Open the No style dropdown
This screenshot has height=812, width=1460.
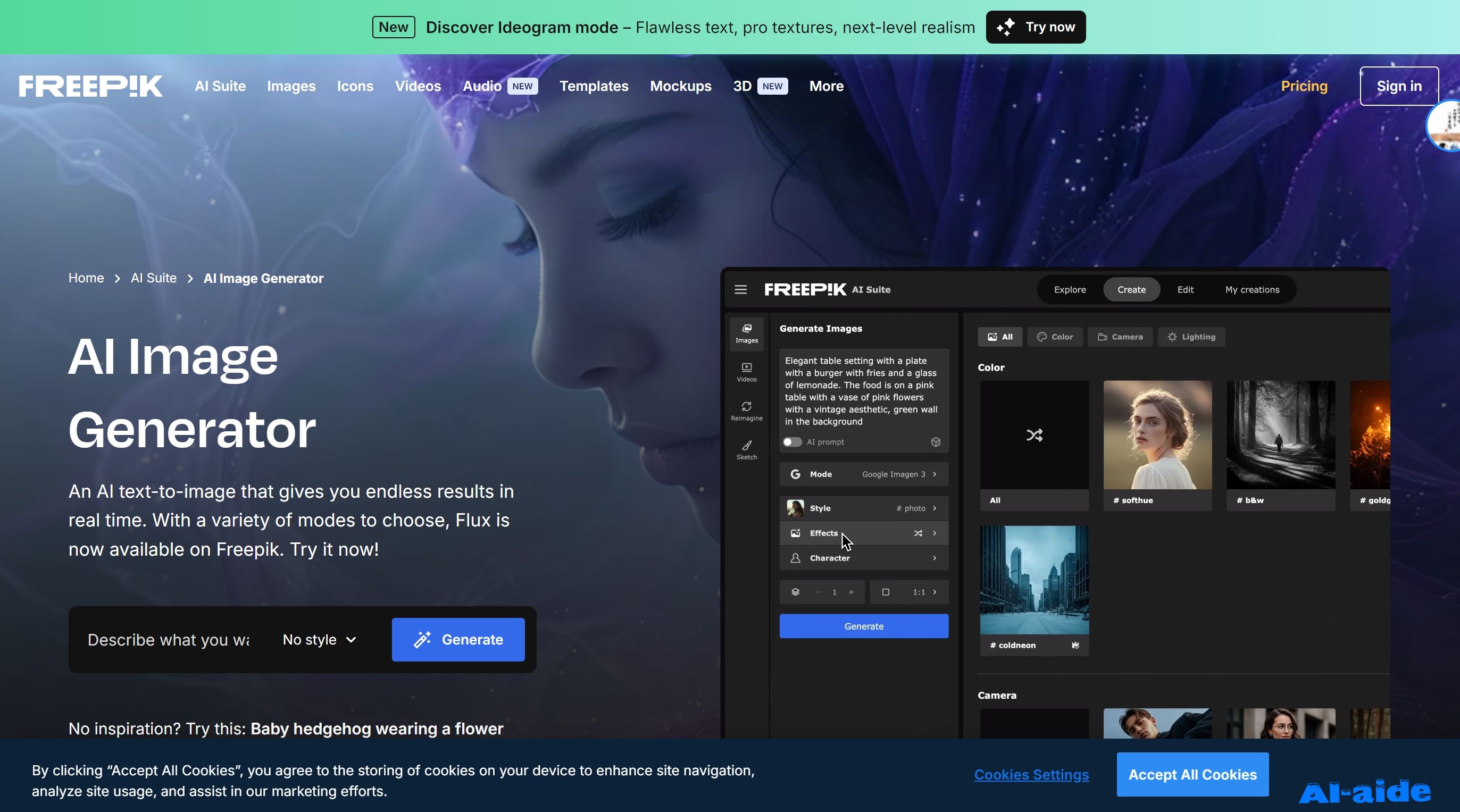319,639
